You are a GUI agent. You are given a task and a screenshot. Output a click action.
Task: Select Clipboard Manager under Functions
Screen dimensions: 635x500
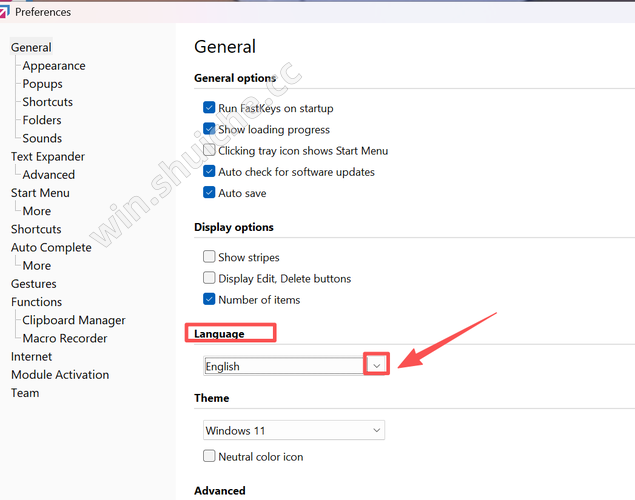pyautogui.click(x=74, y=321)
